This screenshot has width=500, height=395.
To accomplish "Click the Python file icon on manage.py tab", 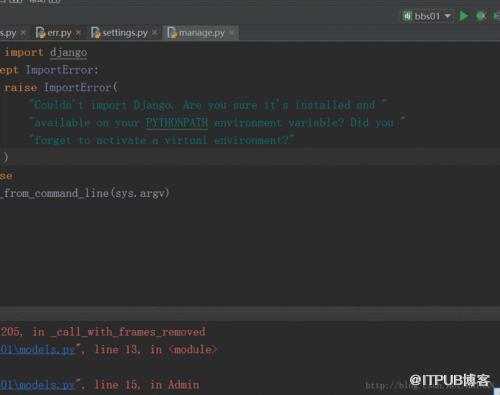I will pyautogui.click(x=172, y=33).
